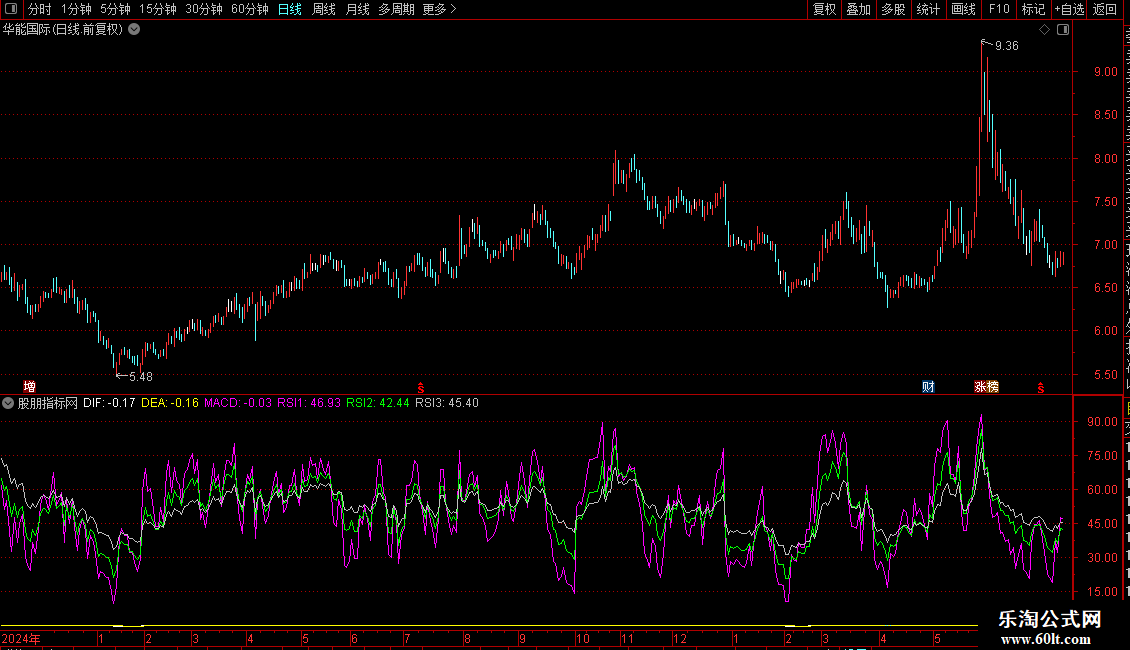Click the 涨榜 marker

pos(987,387)
